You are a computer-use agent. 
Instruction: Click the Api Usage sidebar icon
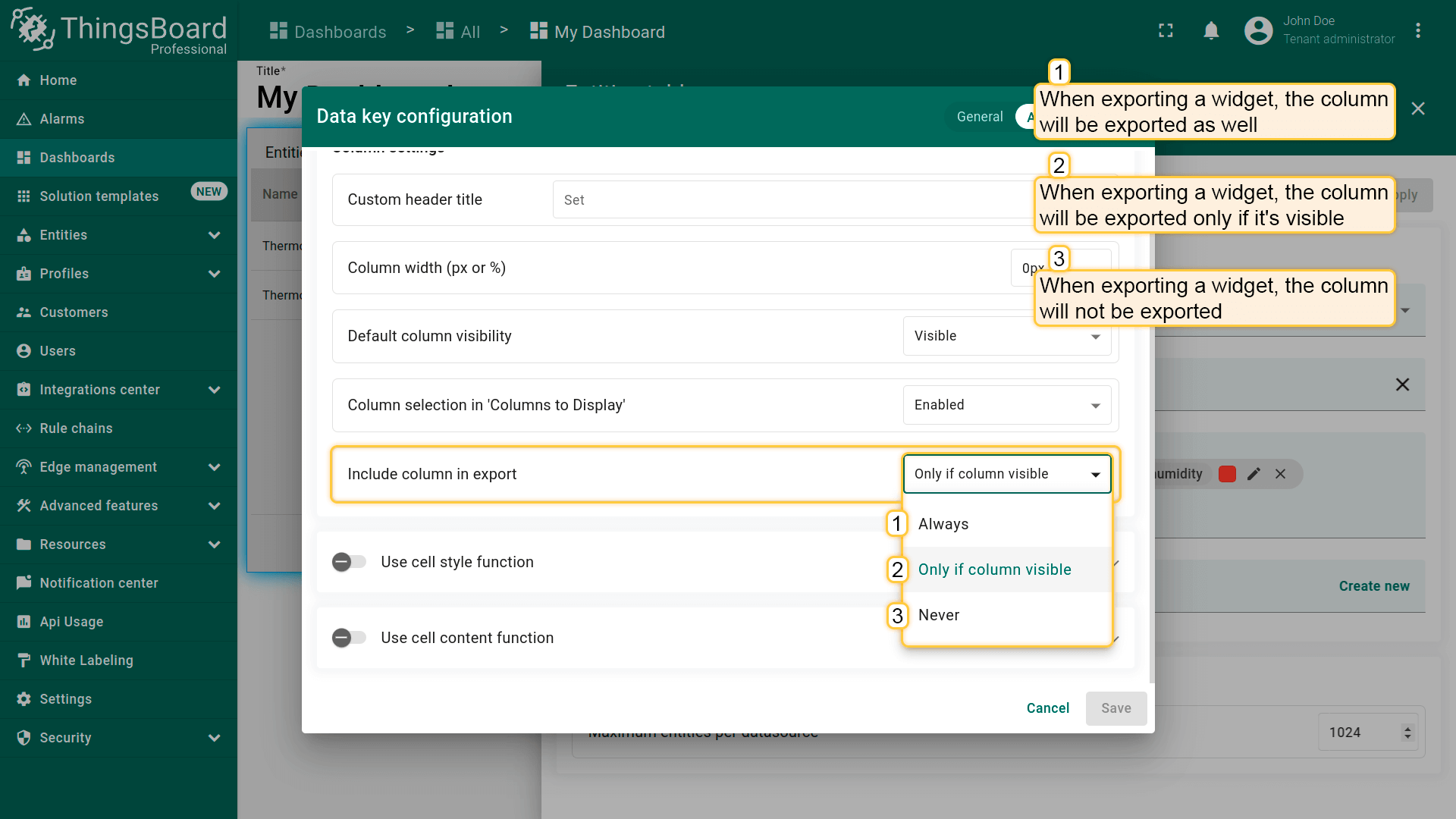[x=24, y=622]
